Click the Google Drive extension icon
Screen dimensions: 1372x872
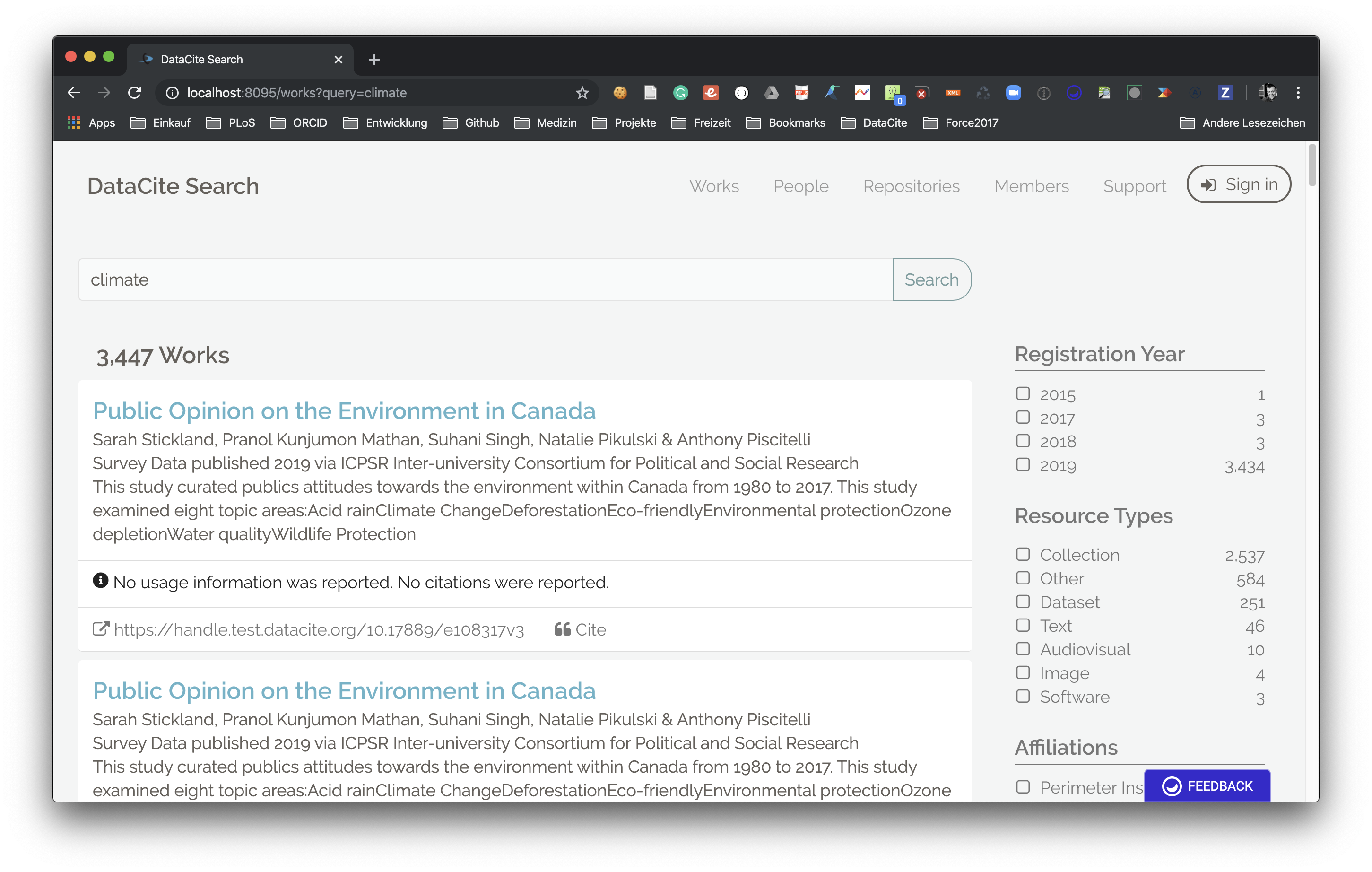(771, 93)
